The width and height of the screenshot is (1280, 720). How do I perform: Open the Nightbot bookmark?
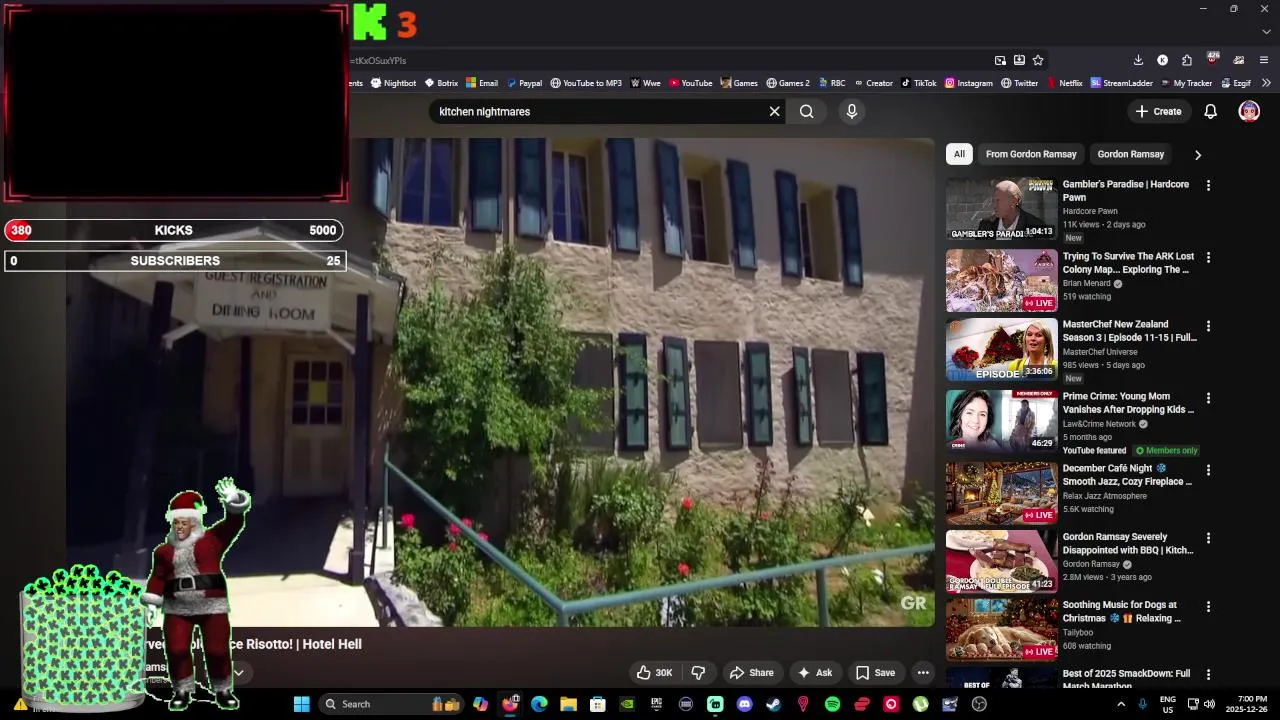393,83
